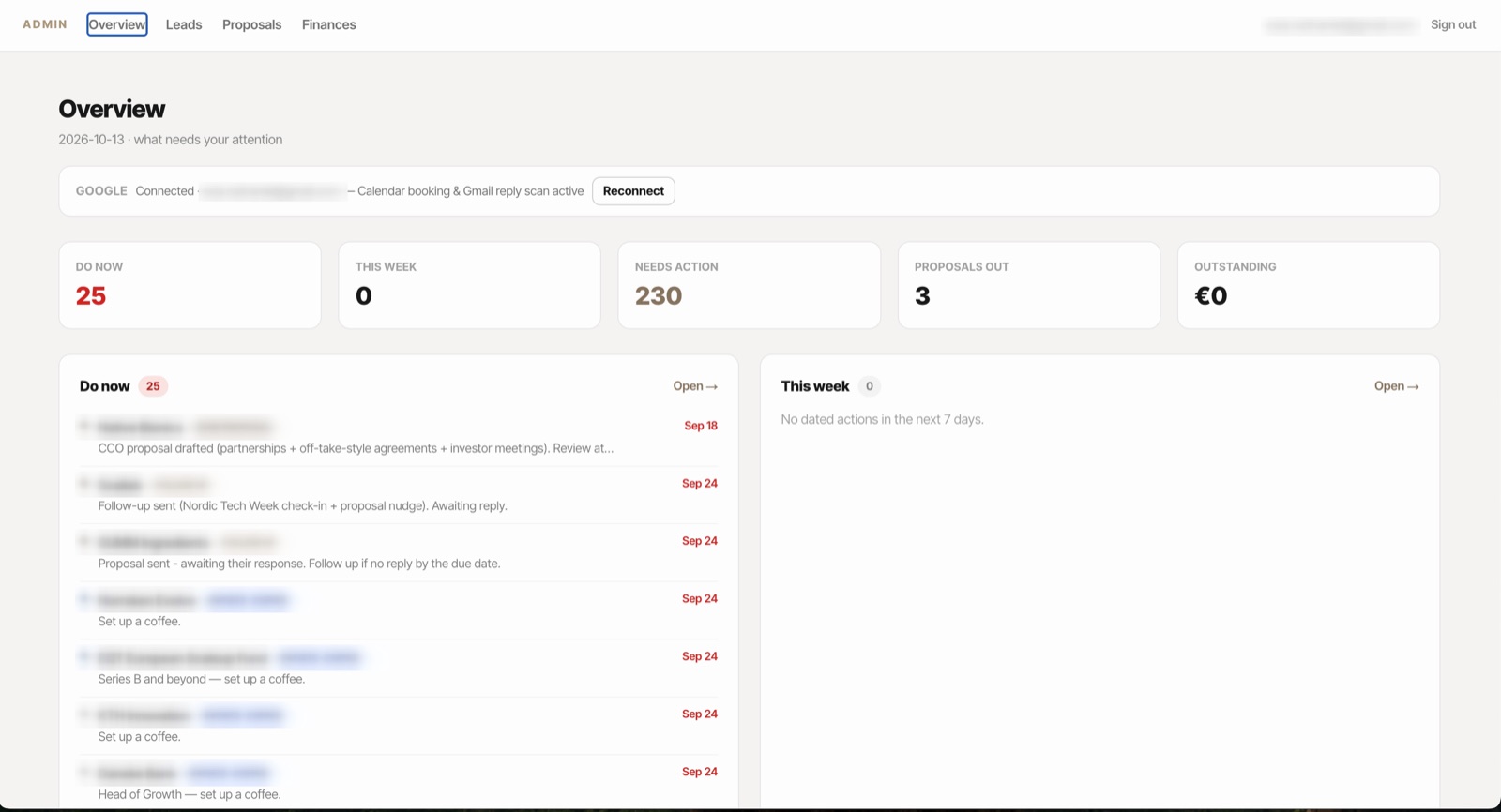The image size is (1501, 812).
Task: Select the THIS WEEK stat card
Action: pos(469,285)
